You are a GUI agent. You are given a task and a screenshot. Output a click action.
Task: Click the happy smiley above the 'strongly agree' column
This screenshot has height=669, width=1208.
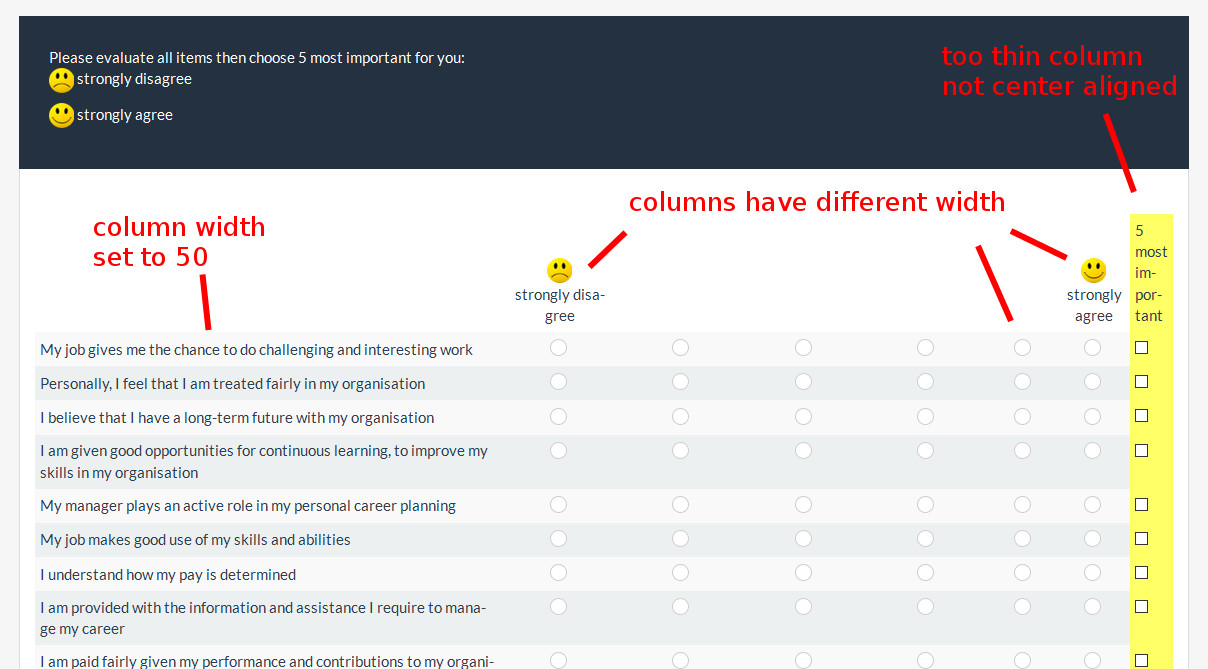[x=1093, y=270]
